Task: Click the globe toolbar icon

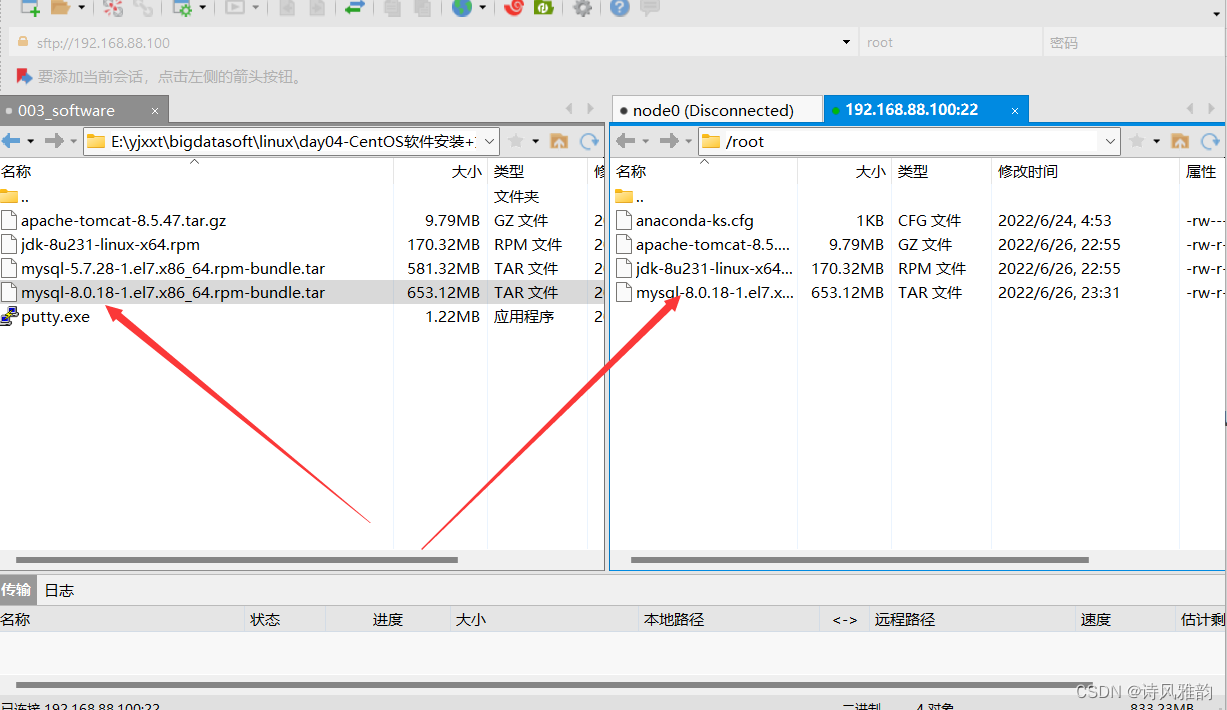Action: tap(461, 8)
